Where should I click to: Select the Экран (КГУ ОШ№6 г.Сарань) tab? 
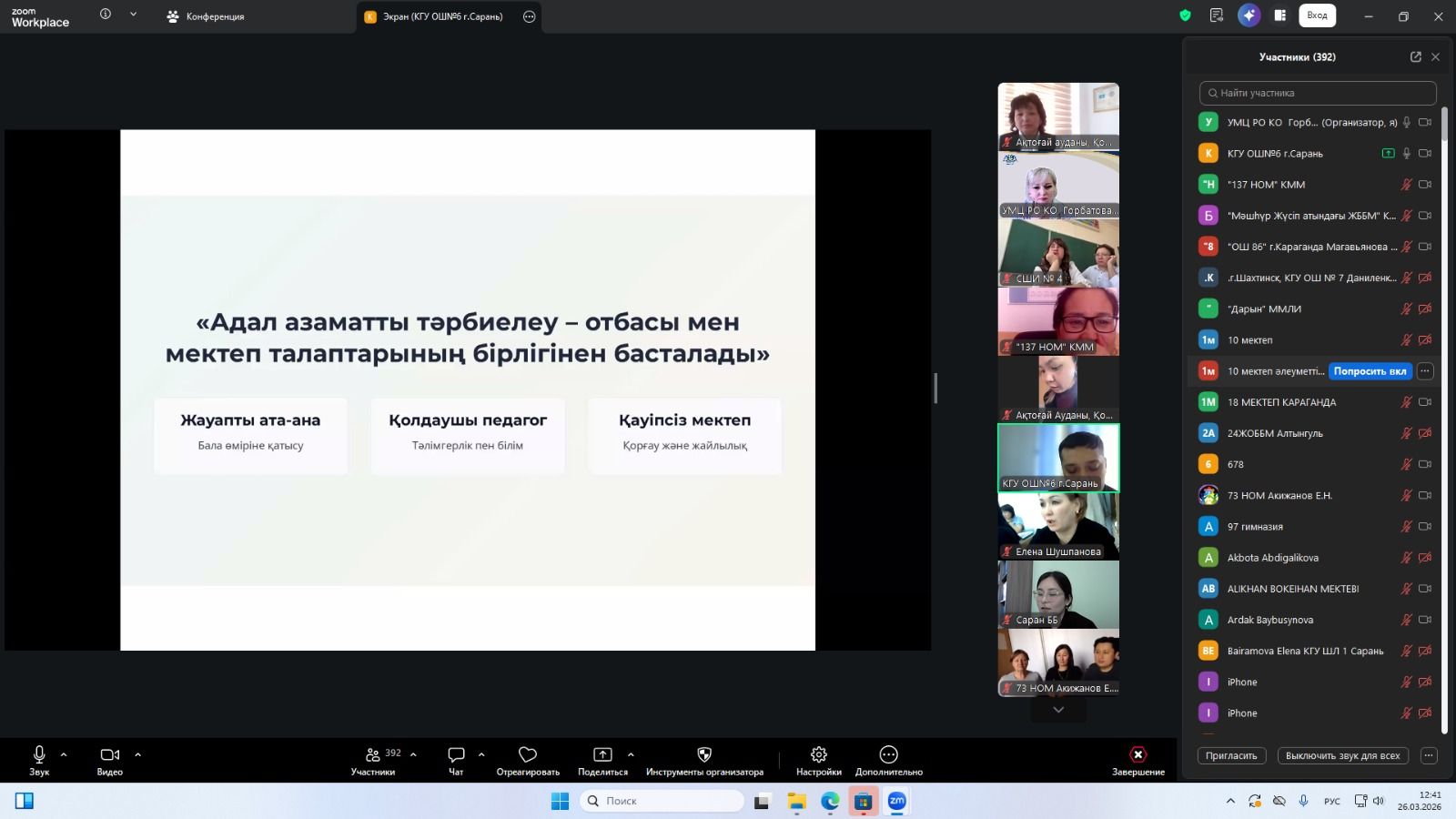(x=441, y=16)
